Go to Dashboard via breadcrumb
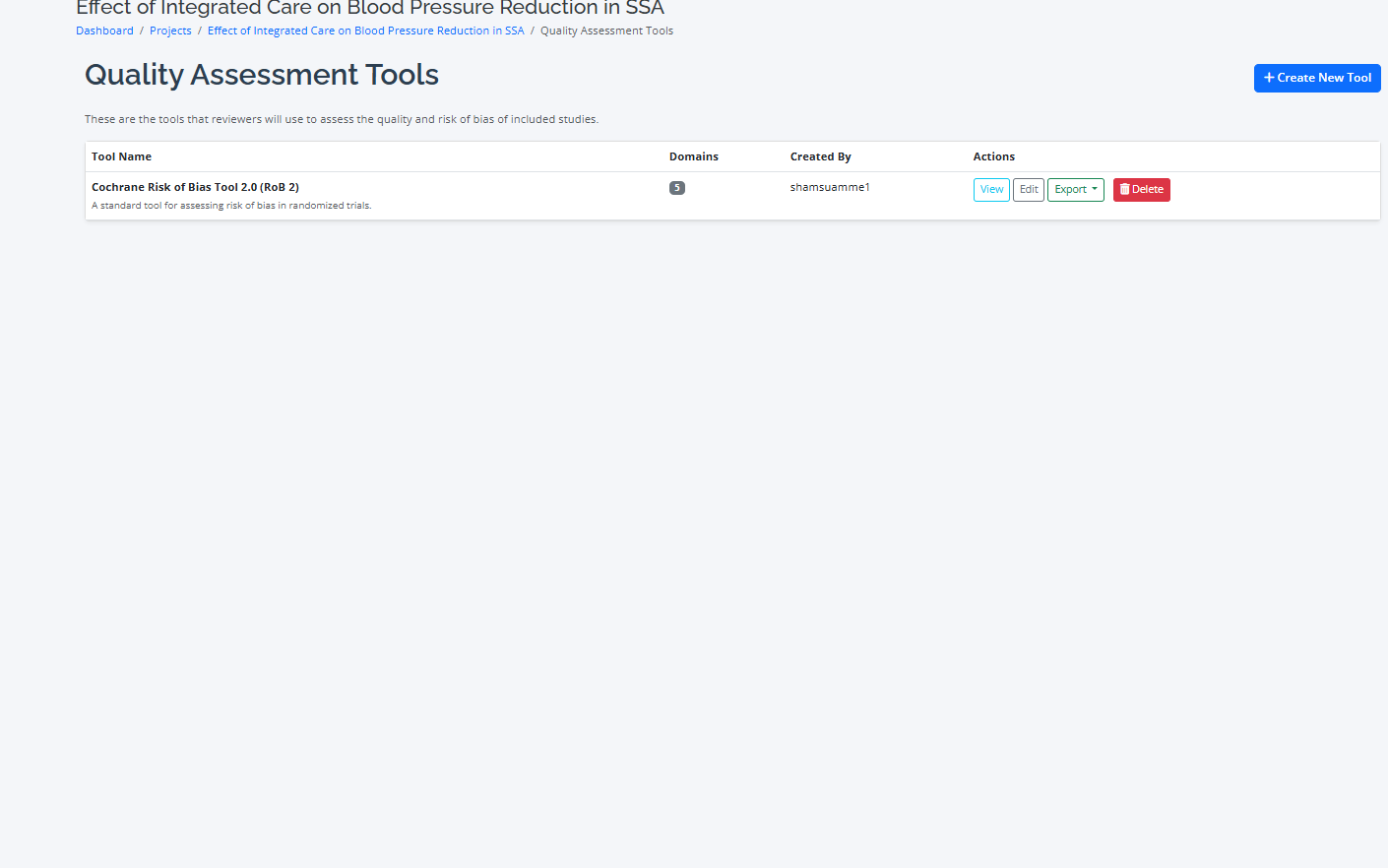The height and width of the screenshot is (868, 1388). tap(104, 31)
